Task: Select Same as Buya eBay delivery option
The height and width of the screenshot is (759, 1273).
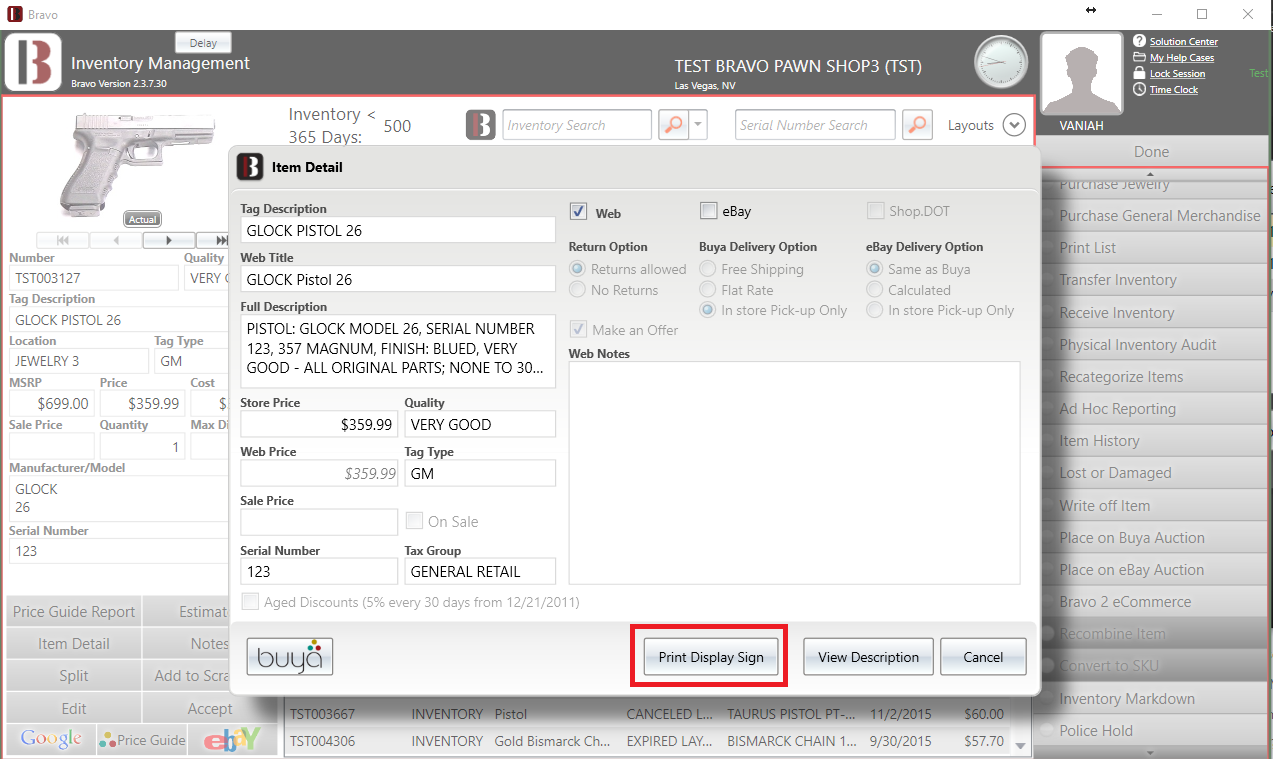Action: click(x=874, y=269)
